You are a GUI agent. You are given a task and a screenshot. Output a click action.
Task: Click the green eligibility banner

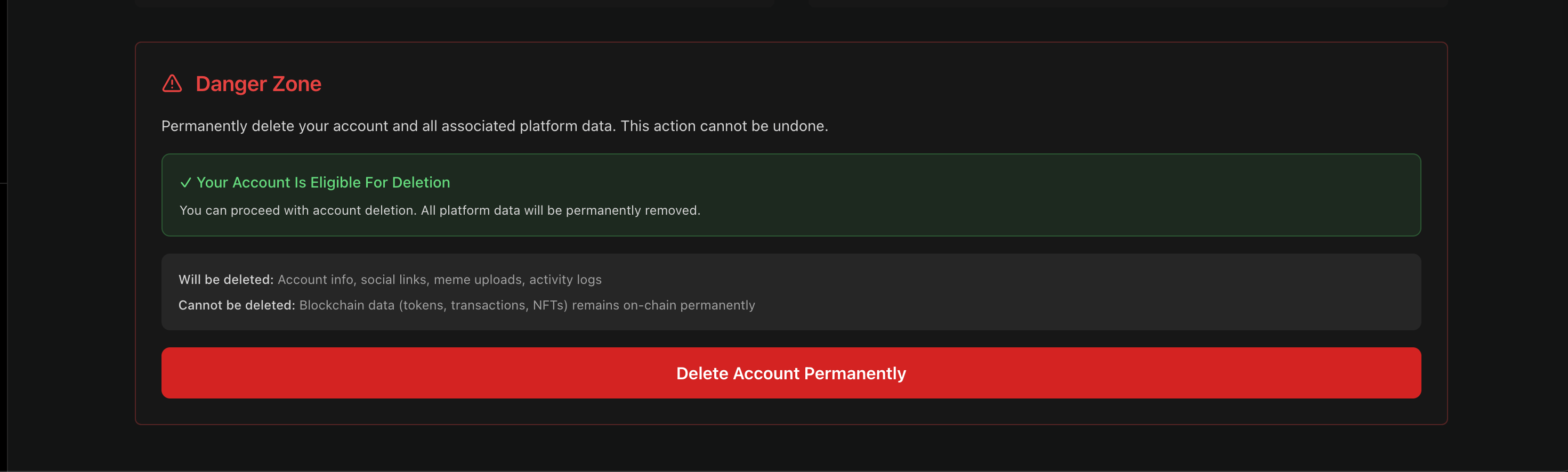click(x=791, y=196)
